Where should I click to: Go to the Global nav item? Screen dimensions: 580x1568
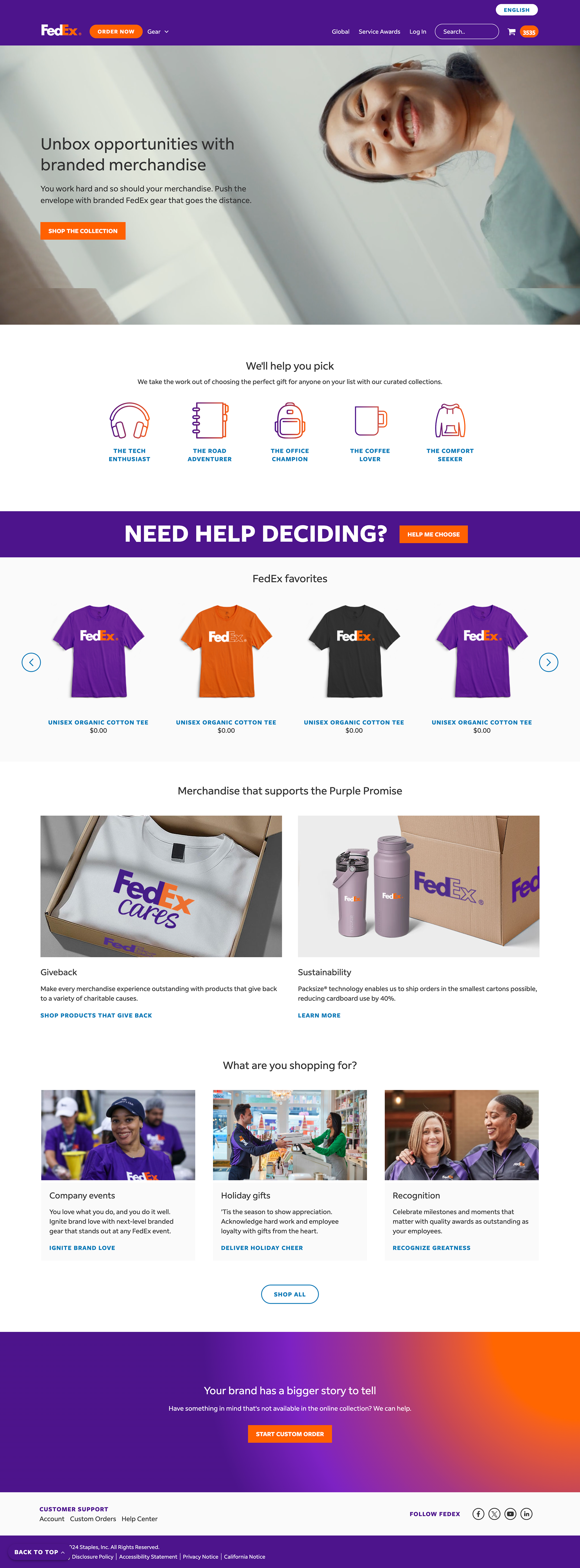pos(340,32)
